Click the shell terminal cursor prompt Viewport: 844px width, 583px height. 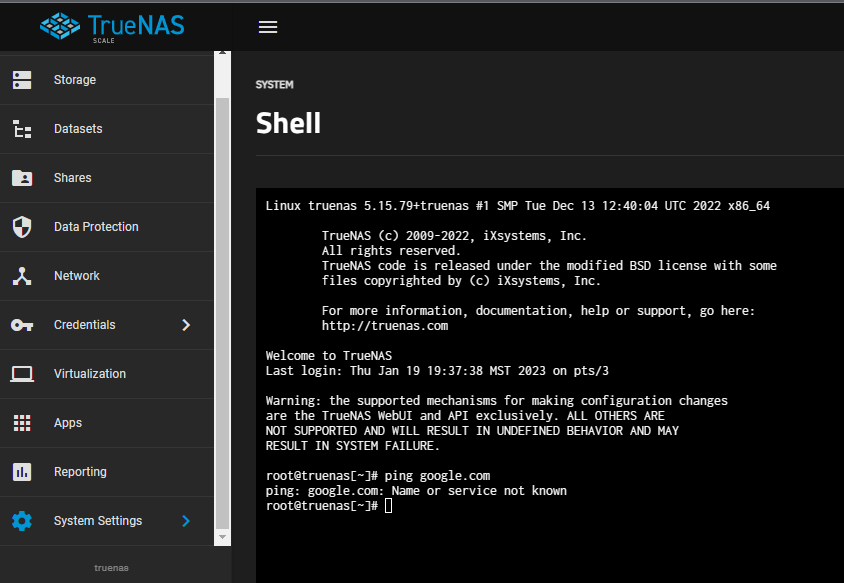pyautogui.click(x=389, y=505)
